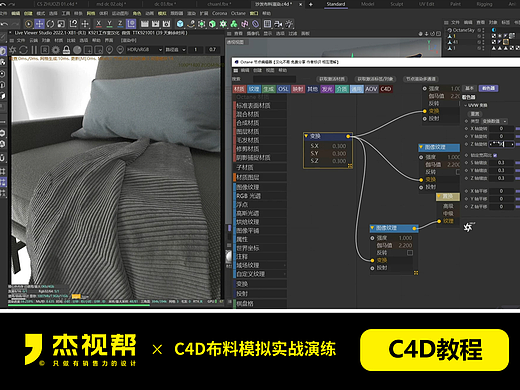Image resolution: width=520 pixels, height=390 pixels.
Task: Toggle the Z axis lock
Action: coord(120,24)
